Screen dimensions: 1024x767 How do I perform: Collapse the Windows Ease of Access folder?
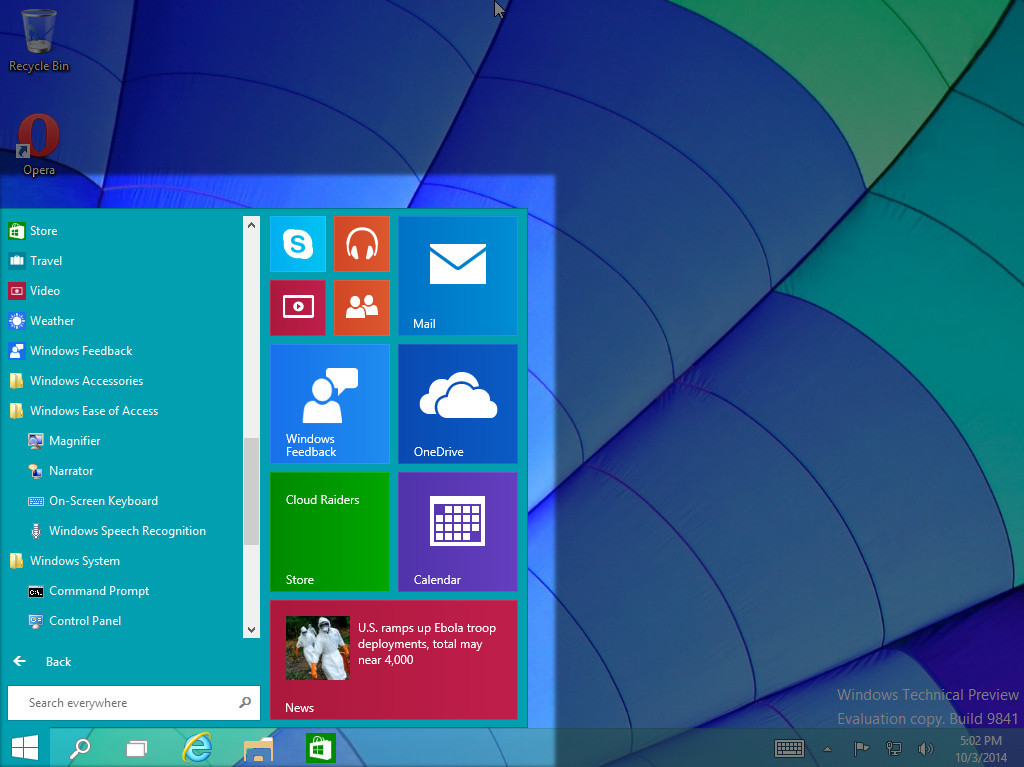[124, 411]
